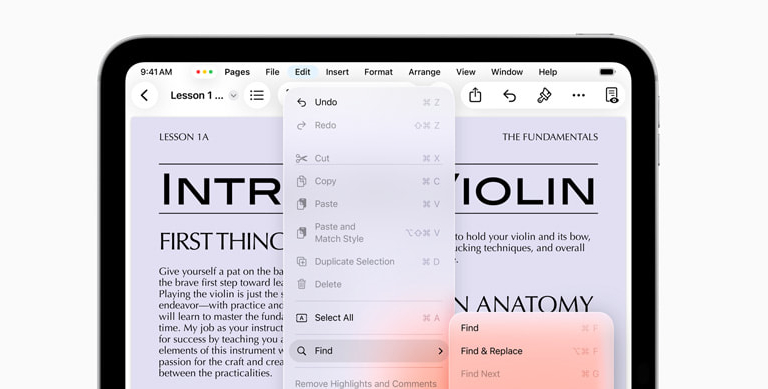Select Find in the submenu
768x389 pixels.
point(530,328)
